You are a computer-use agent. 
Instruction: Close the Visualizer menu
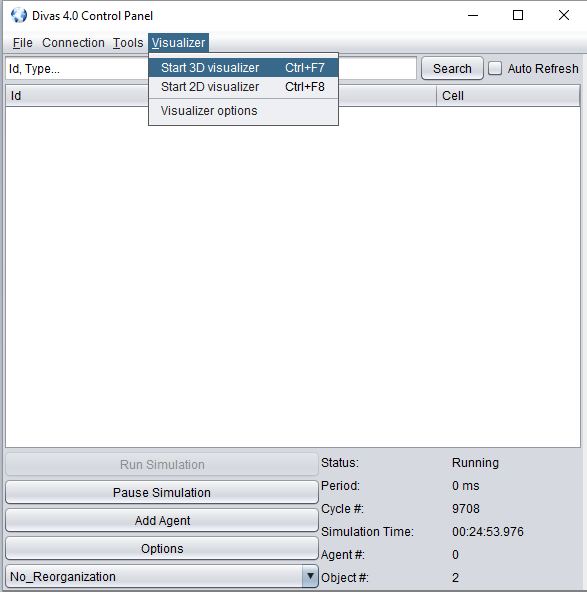point(178,43)
